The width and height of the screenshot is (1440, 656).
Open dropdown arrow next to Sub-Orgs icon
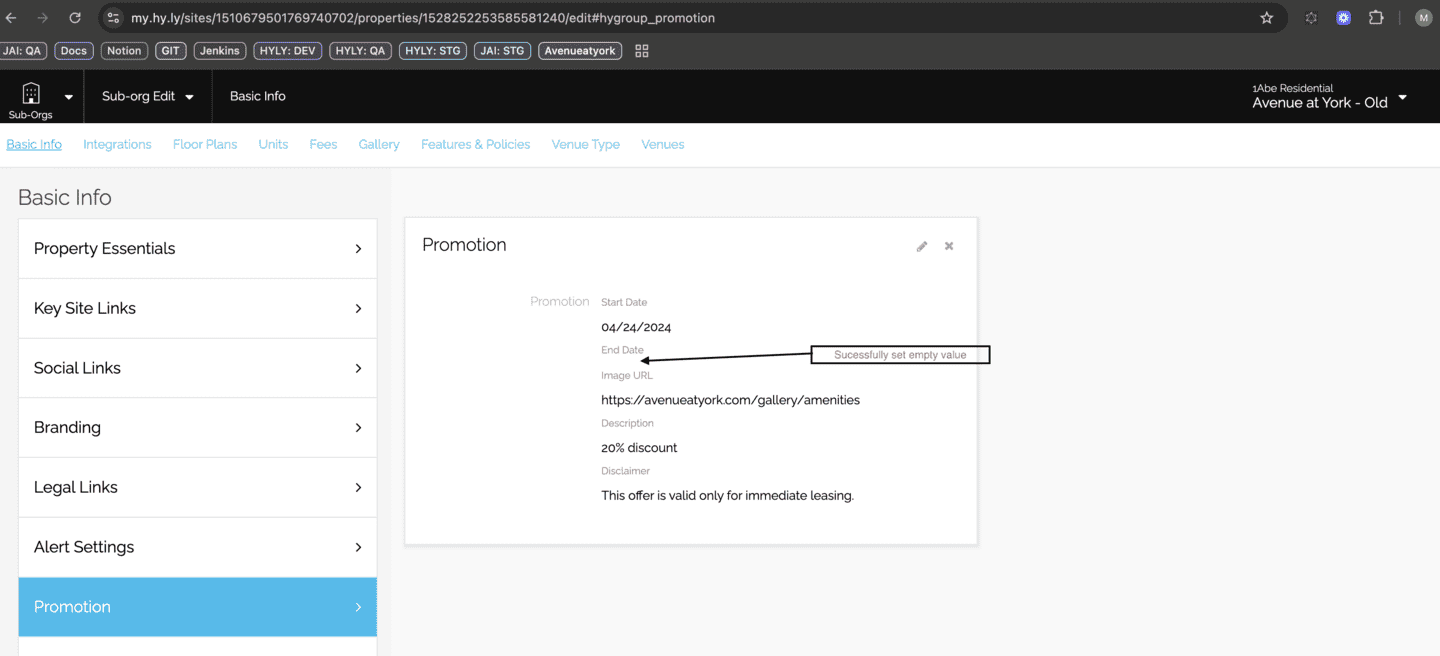69,97
